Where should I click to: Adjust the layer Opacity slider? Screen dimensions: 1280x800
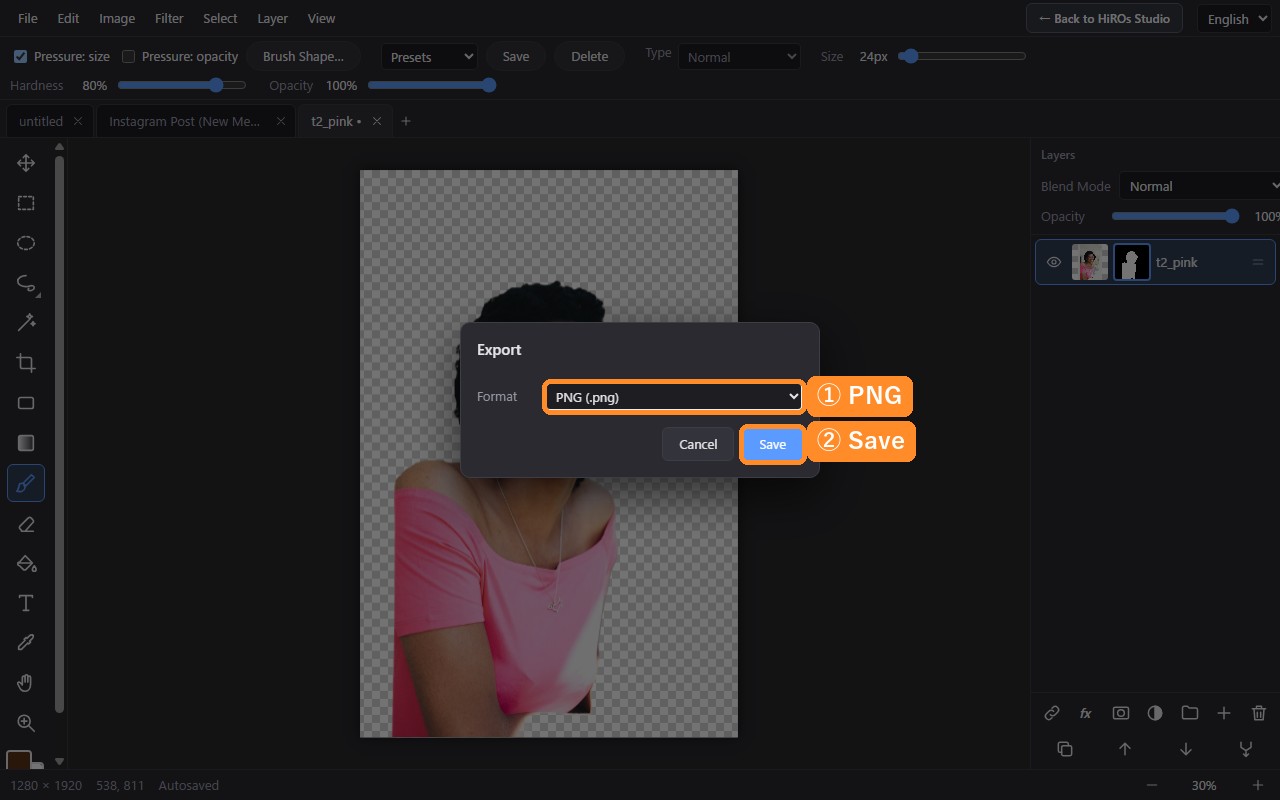(x=1176, y=216)
